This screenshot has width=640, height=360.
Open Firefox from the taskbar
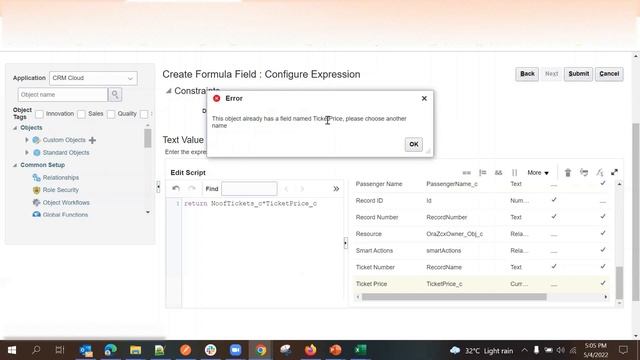(311, 350)
